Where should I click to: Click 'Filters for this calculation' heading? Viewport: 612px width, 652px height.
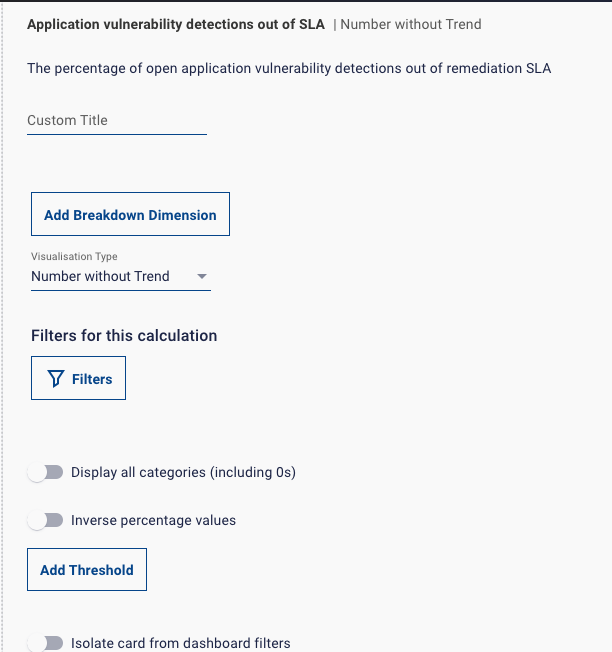(x=124, y=336)
